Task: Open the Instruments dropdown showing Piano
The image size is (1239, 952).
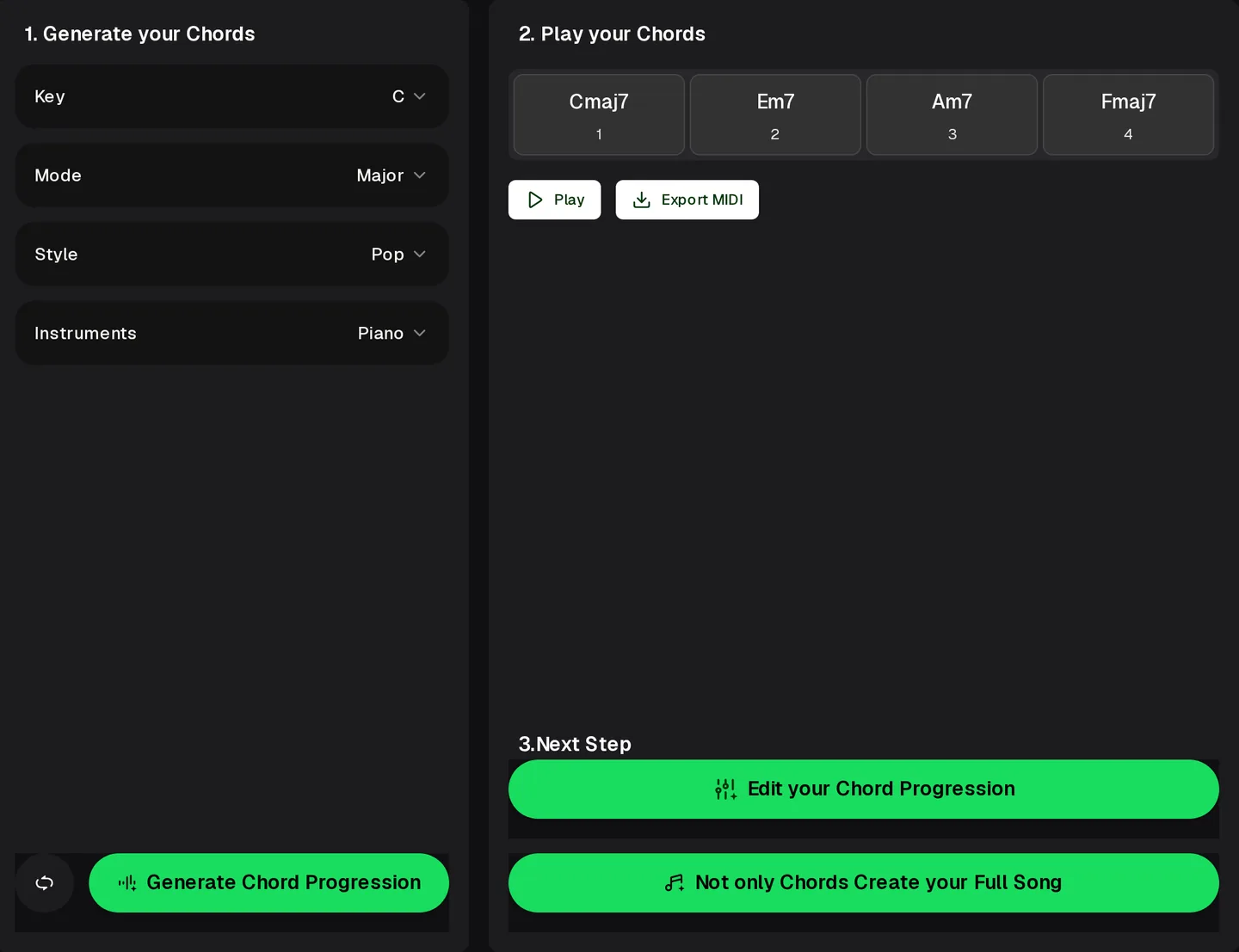Action: click(x=232, y=333)
